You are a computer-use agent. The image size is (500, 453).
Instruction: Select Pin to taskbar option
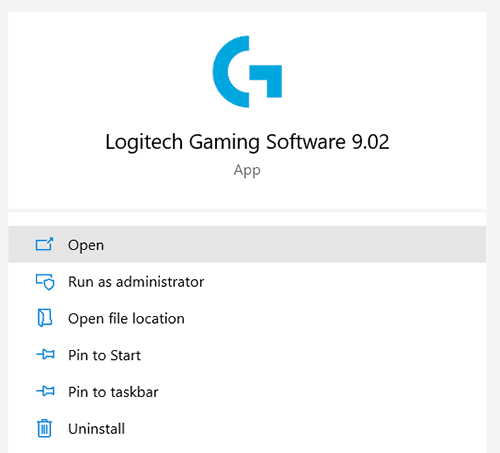point(247,392)
